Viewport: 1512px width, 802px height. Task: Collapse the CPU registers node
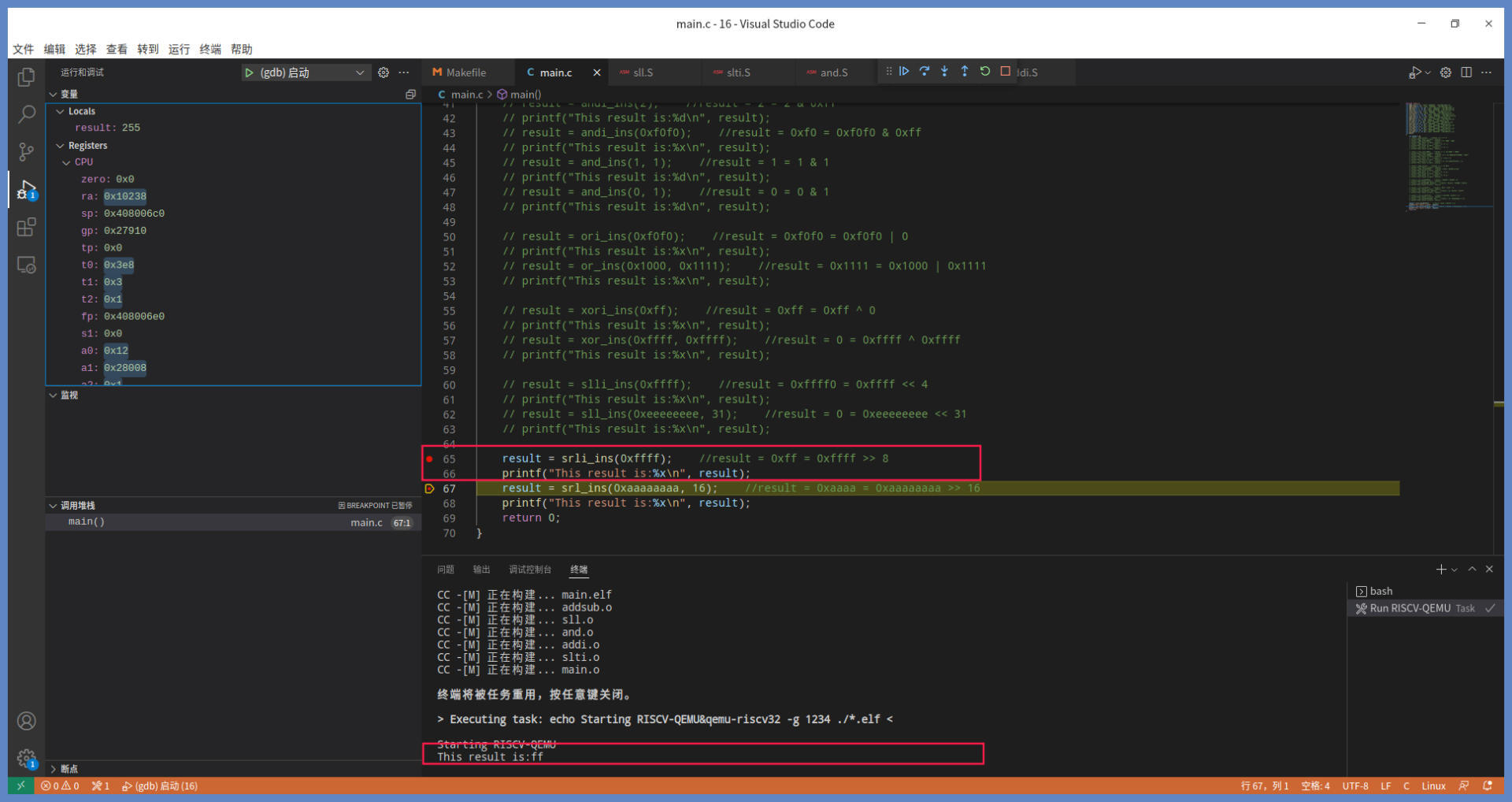(x=66, y=162)
